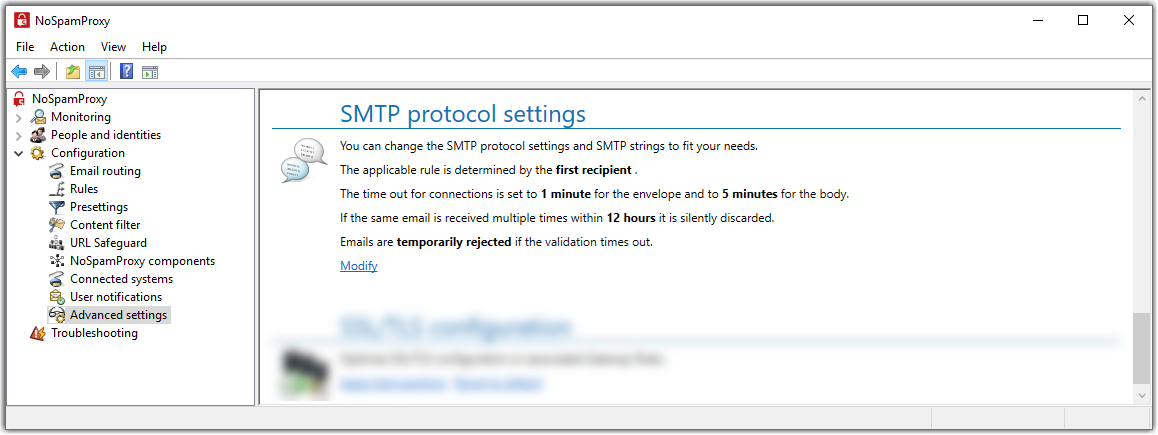Select the Troubleshooting node
Screen dimensions: 1158x435
click(94, 333)
